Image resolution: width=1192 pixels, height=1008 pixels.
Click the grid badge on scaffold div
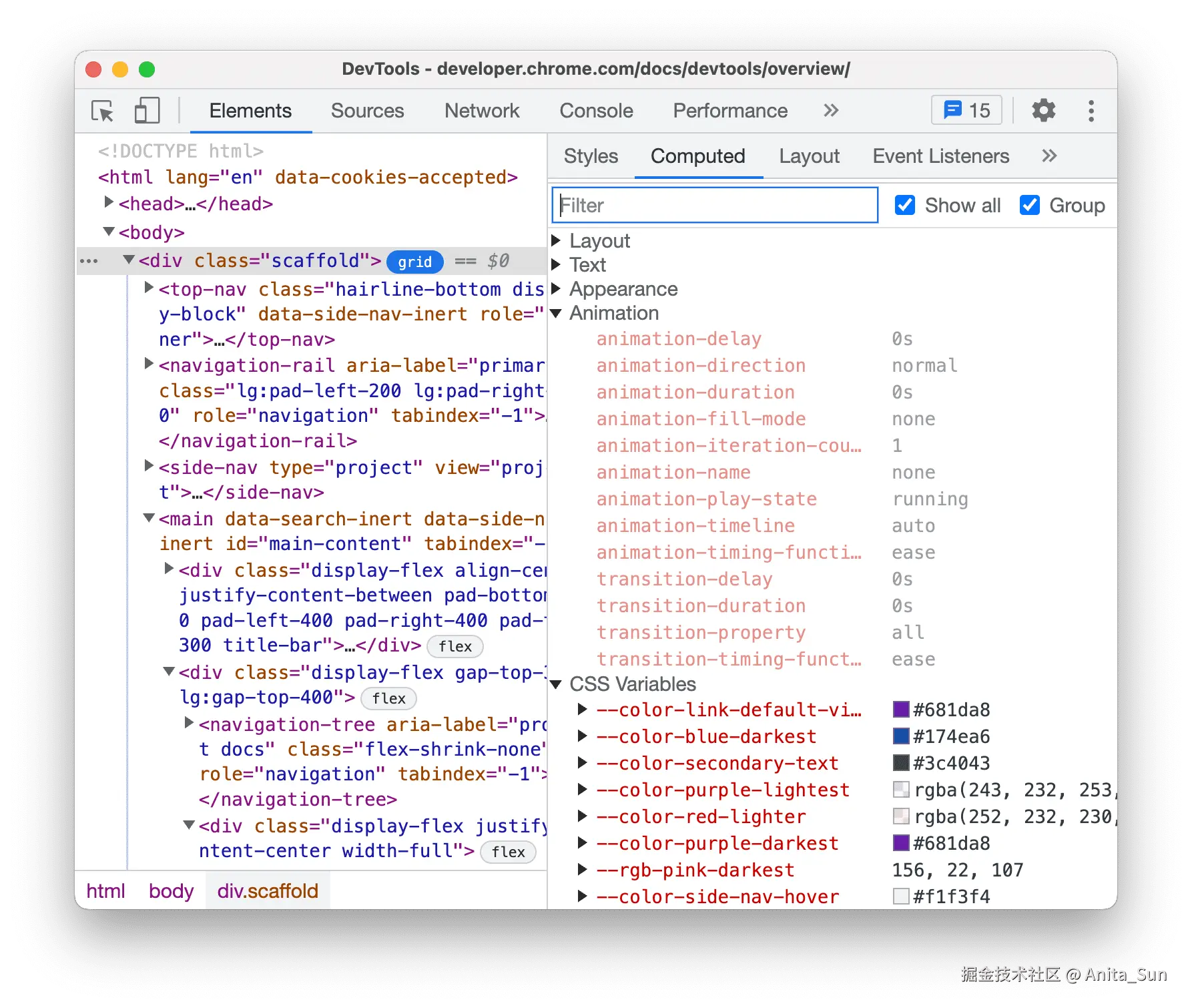click(x=415, y=262)
